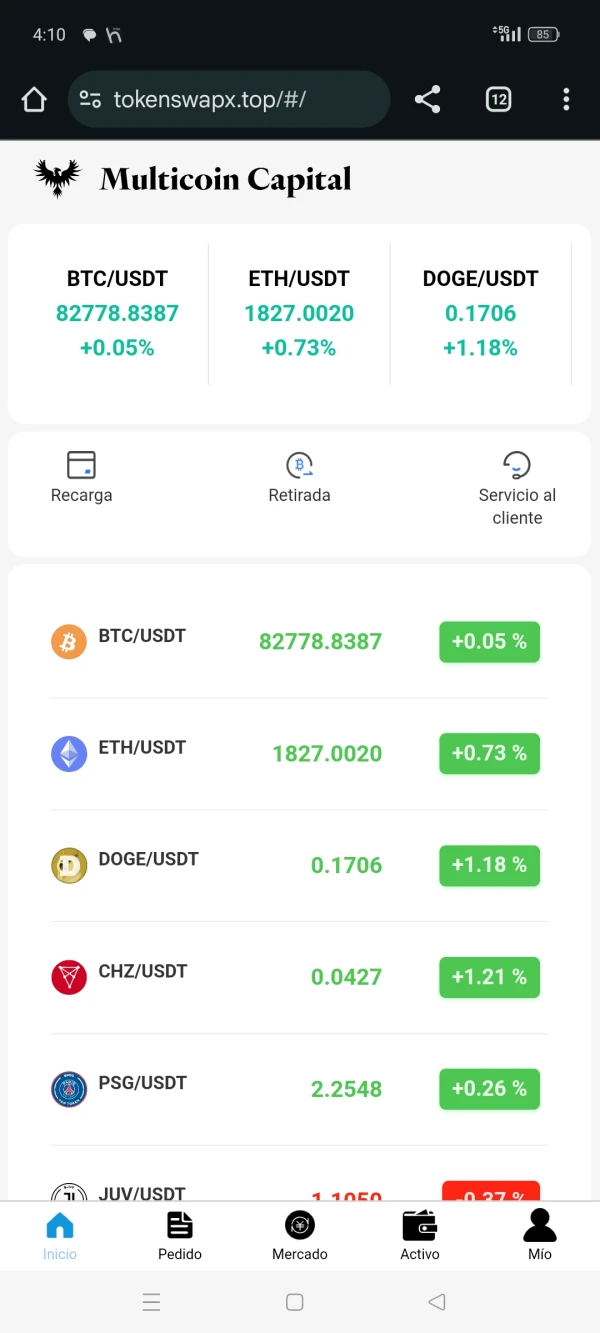Select the Dogecoin coin icon
Viewport: 600px width, 1333px height.
69,865
